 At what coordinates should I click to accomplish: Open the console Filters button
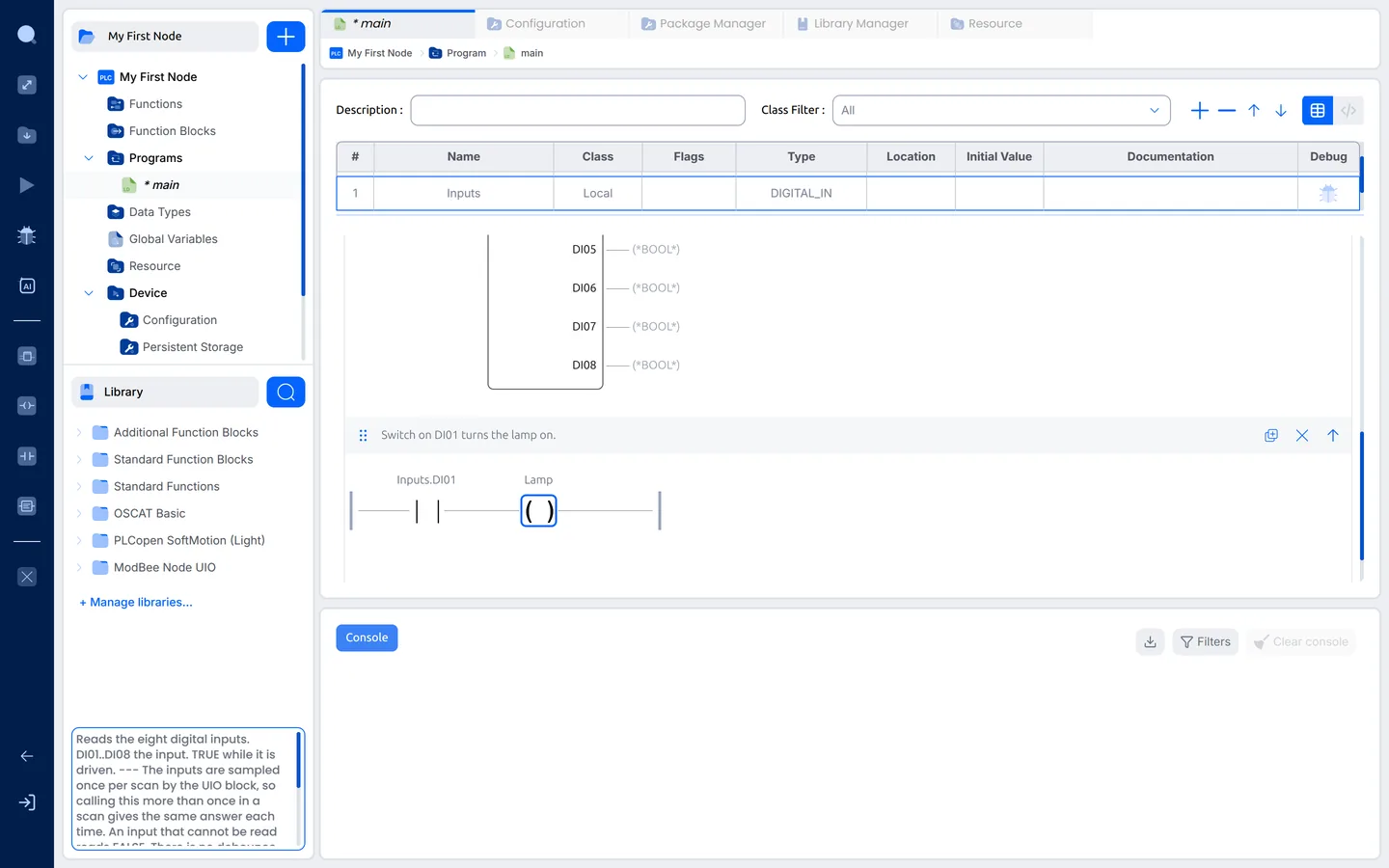pos(1206,641)
